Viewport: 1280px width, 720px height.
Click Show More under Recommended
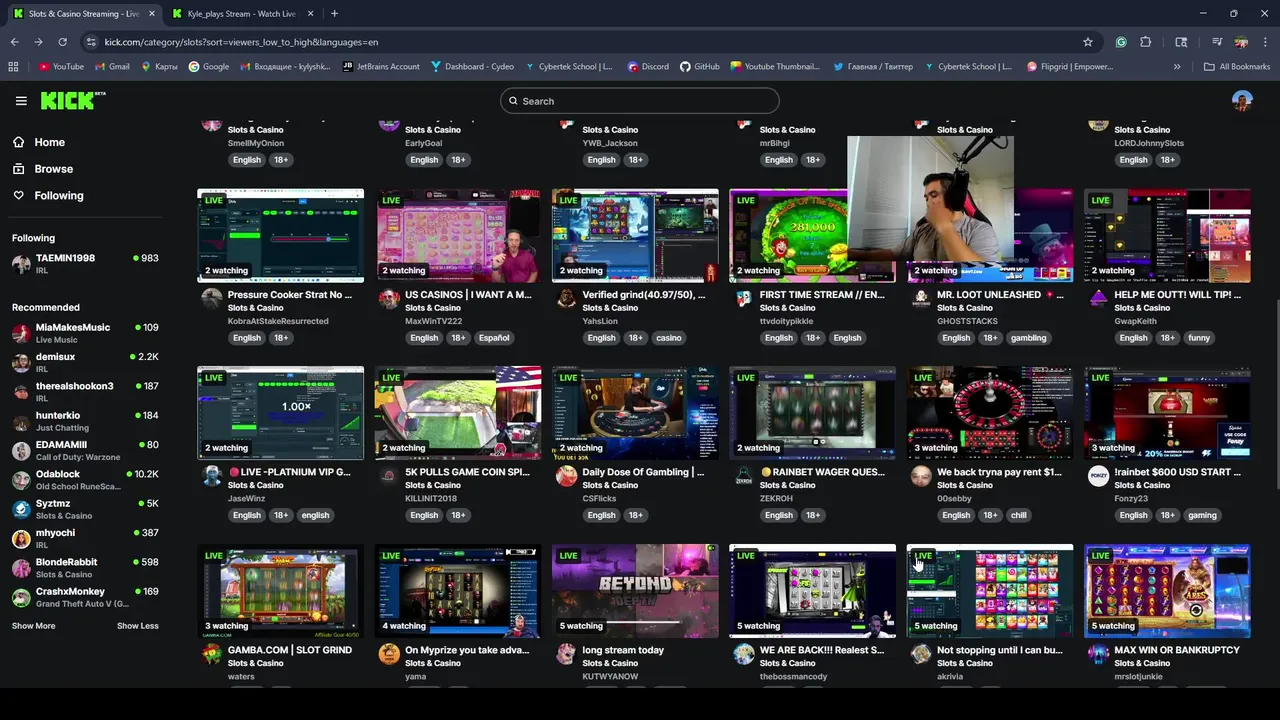pos(33,626)
